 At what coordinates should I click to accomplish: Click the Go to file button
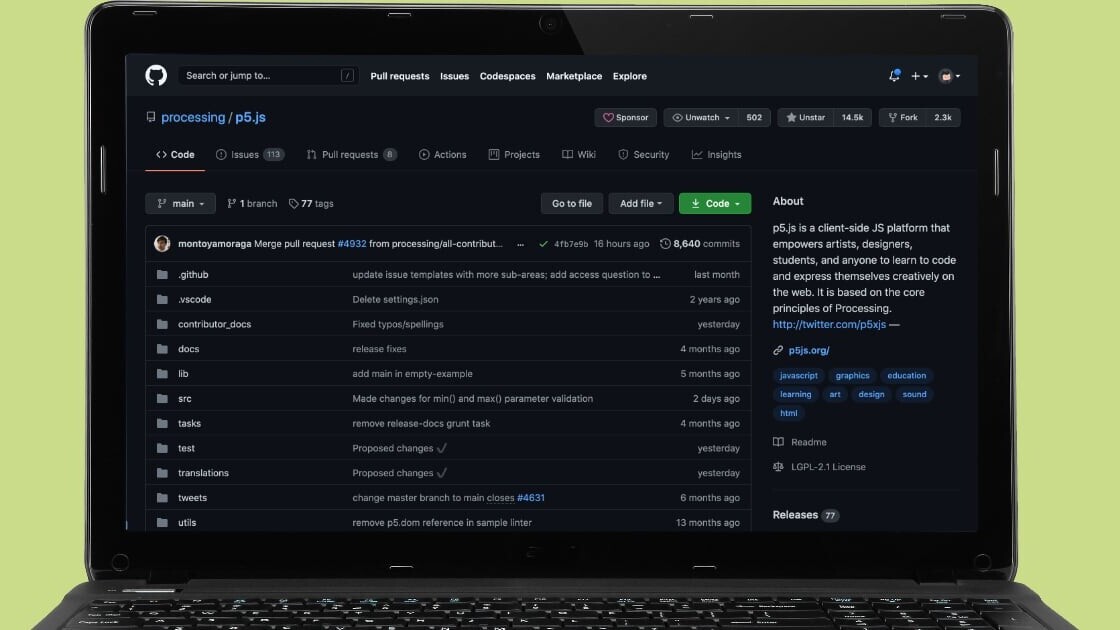571,203
